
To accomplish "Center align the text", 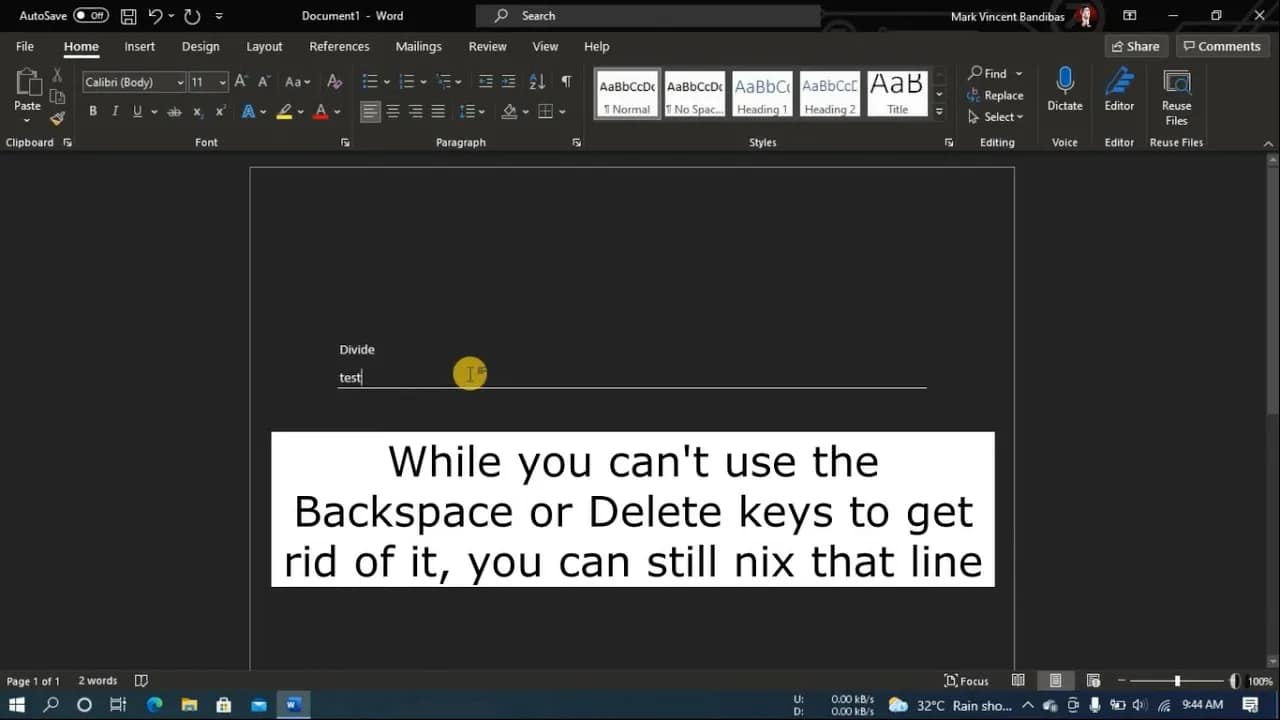I will pyautogui.click(x=393, y=112).
